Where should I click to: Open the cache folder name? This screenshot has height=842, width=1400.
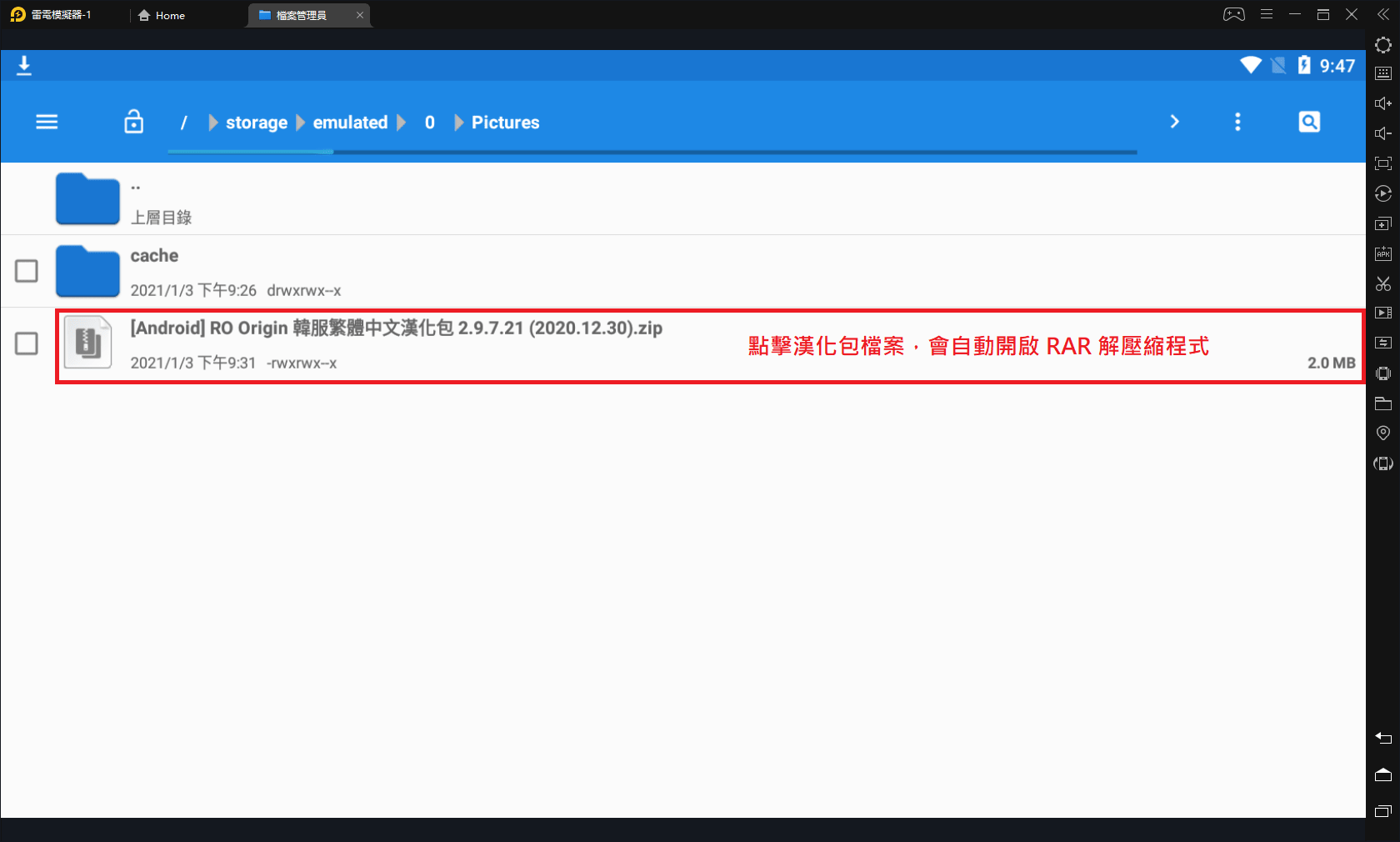[x=154, y=255]
